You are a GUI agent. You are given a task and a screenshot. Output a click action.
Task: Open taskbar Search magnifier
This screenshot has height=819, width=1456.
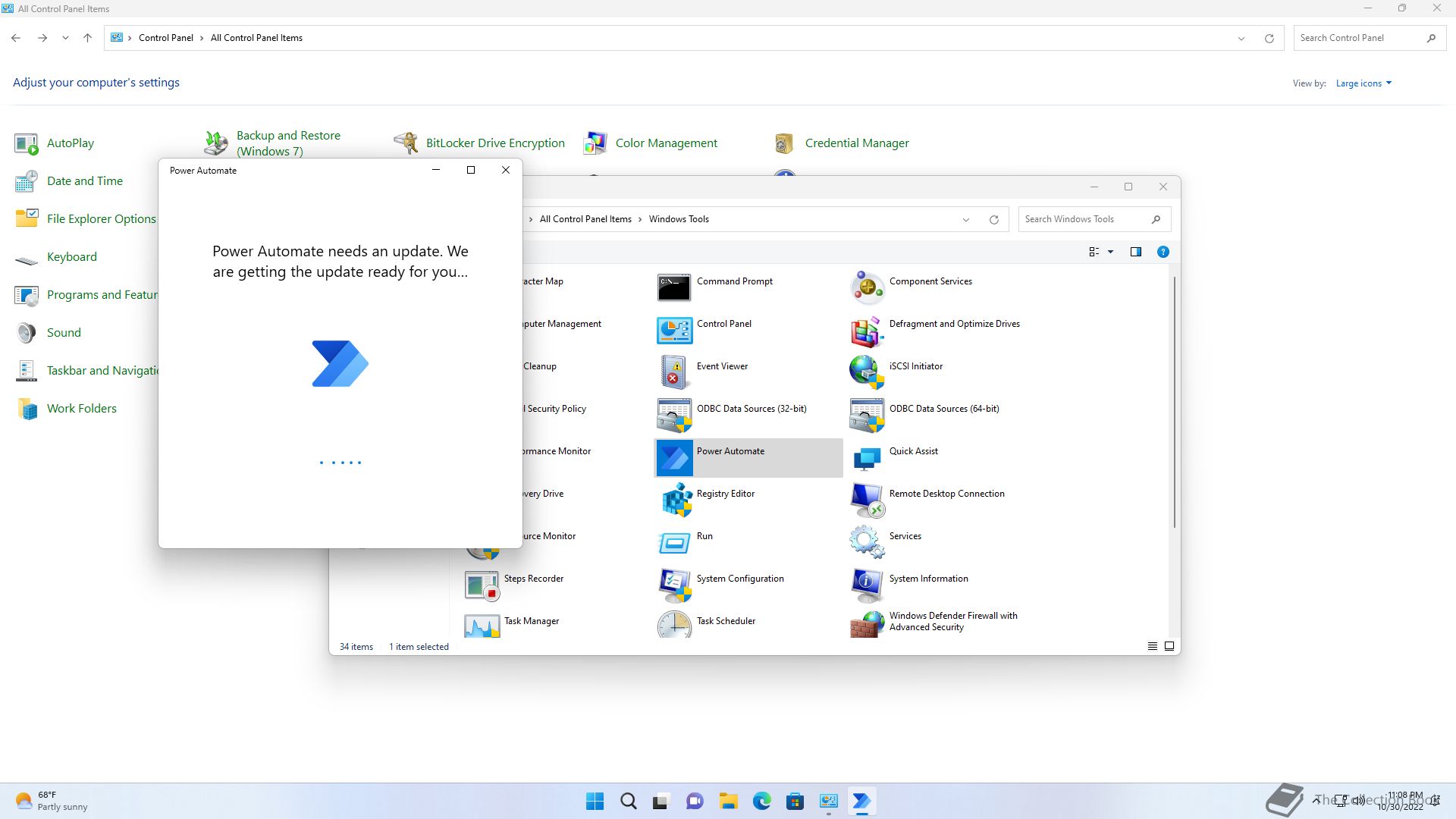pyautogui.click(x=629, y=801)
